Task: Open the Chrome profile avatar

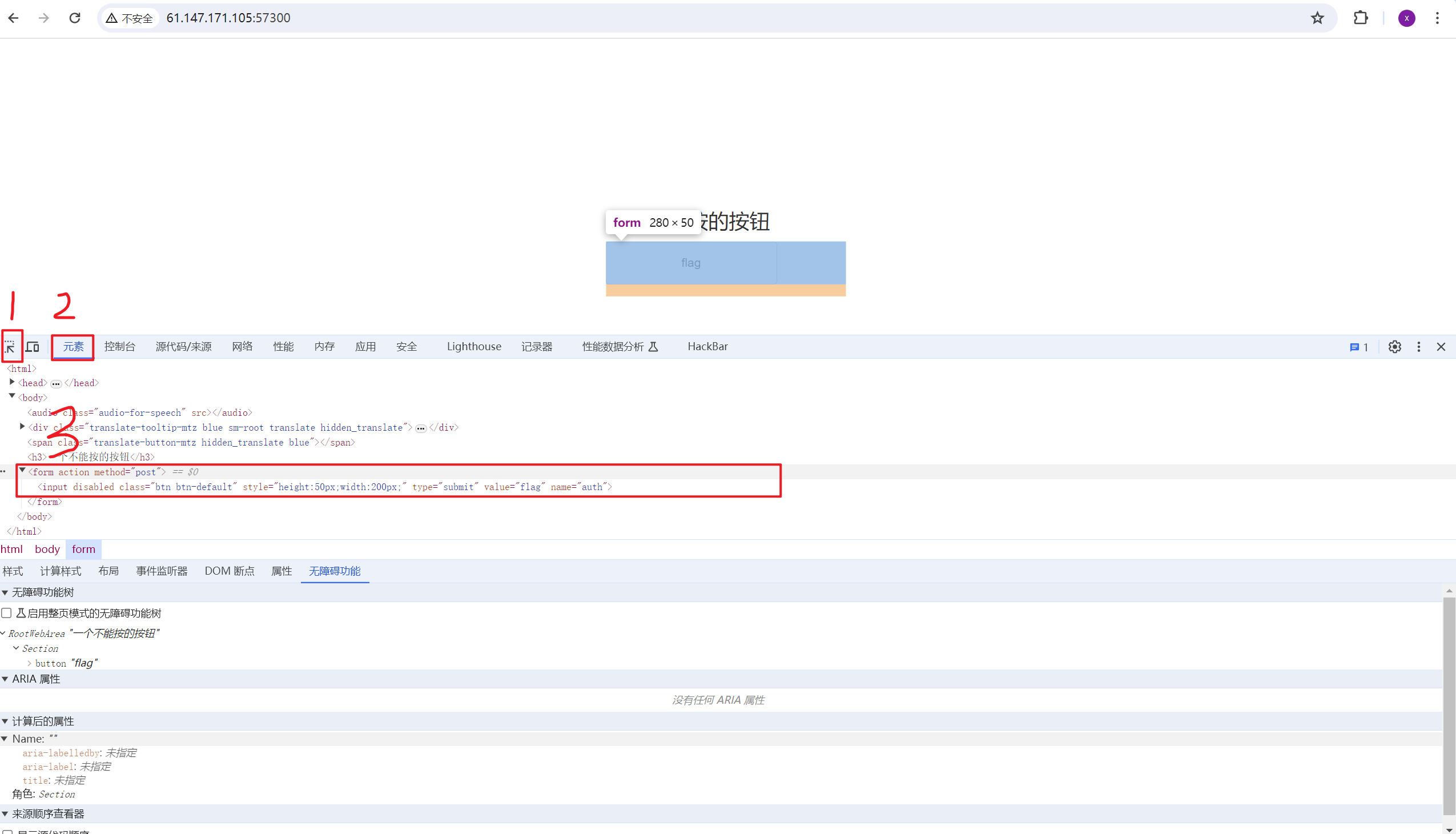Action: (1407, 18)
